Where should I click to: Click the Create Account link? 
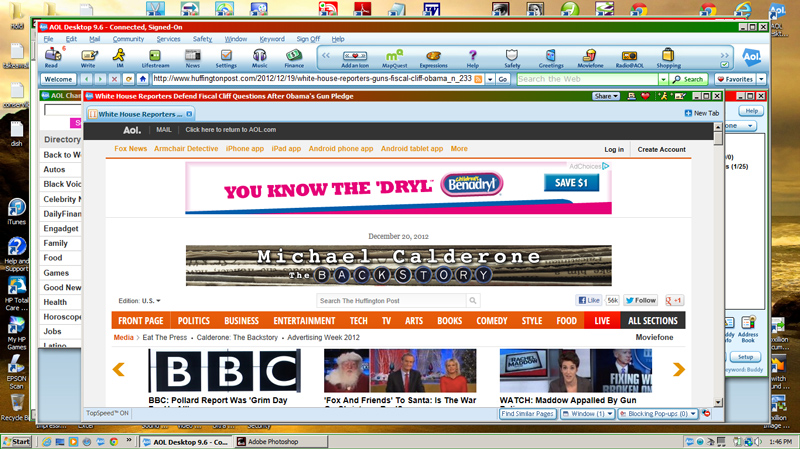tap(661, 149)
